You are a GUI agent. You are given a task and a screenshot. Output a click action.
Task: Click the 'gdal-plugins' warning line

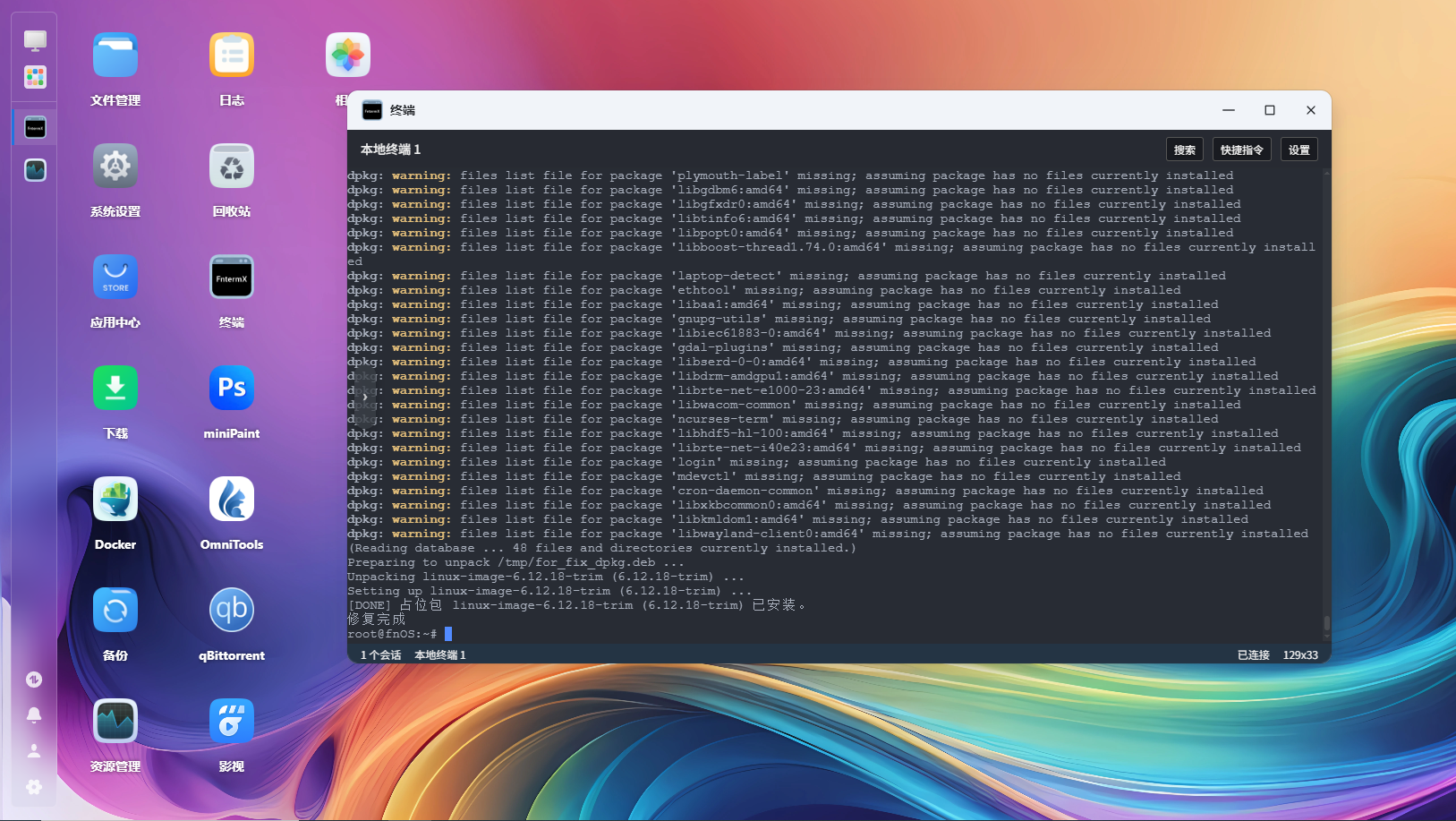[783, 347]
